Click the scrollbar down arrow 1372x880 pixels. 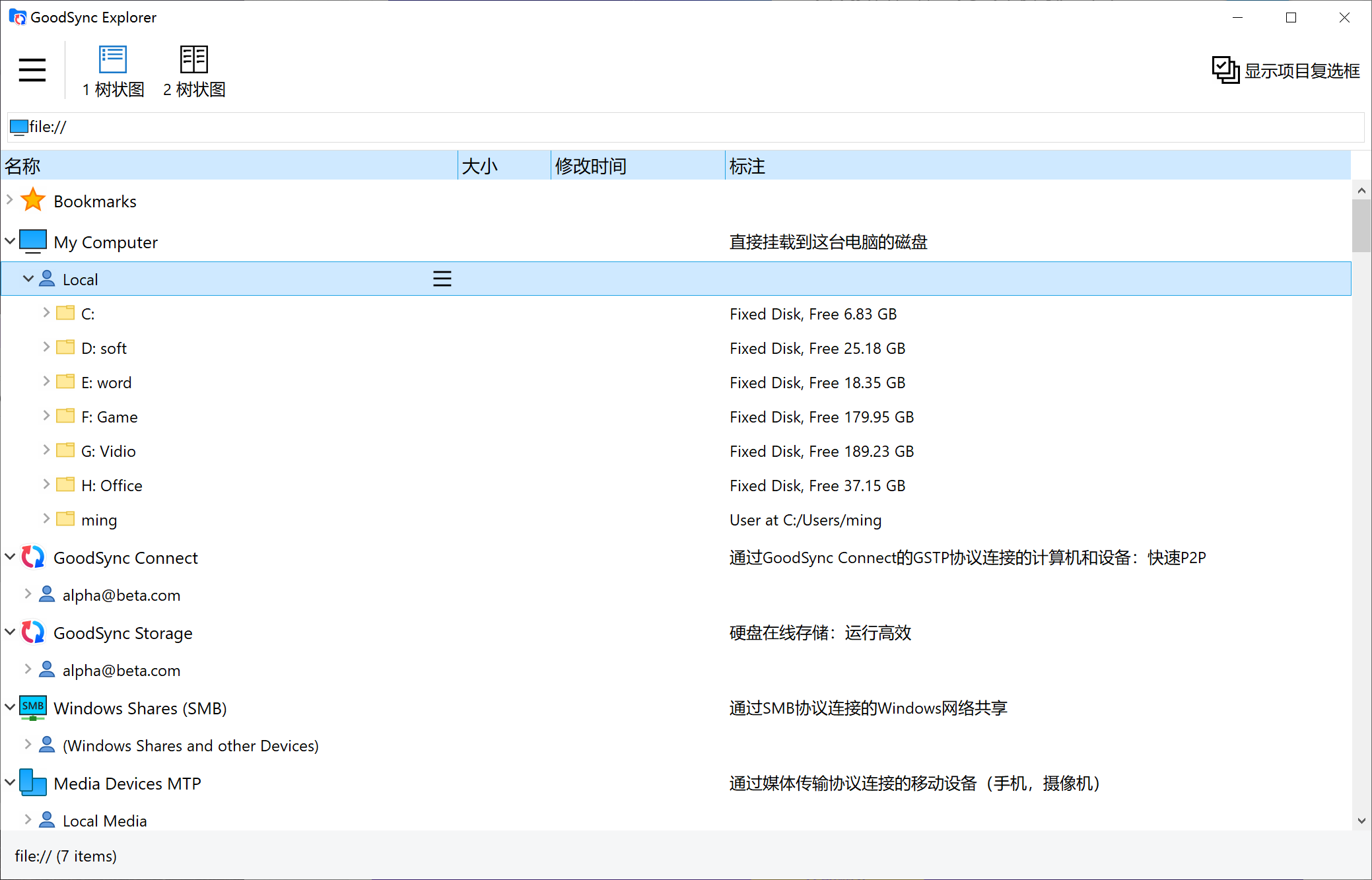click(x=1361, y=821)
